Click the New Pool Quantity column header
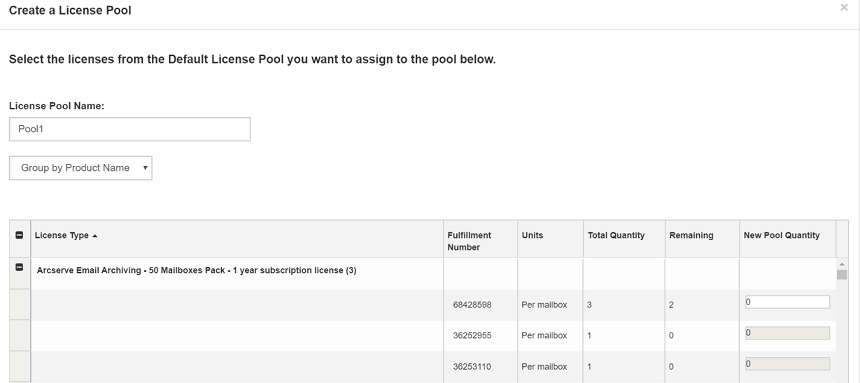Image resolution: width=860 pixels, height=383 pixels. tap(782, 235)
